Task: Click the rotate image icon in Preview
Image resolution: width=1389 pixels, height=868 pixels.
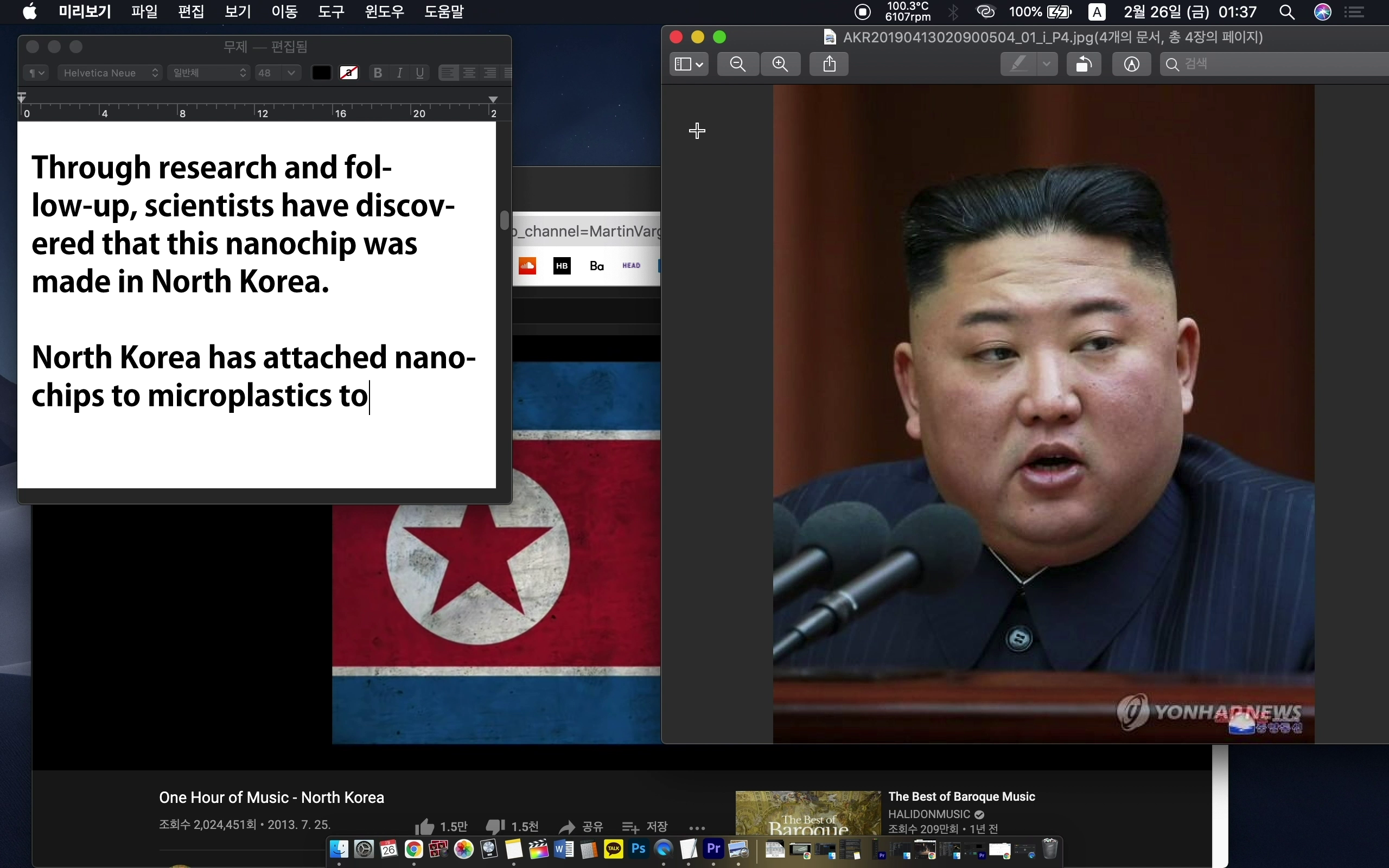Action: coord(1084,63)
